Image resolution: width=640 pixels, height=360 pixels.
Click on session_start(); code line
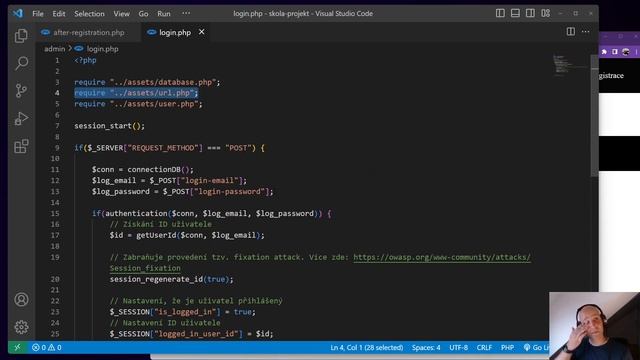pyautogui.click(x=109, y=126)
